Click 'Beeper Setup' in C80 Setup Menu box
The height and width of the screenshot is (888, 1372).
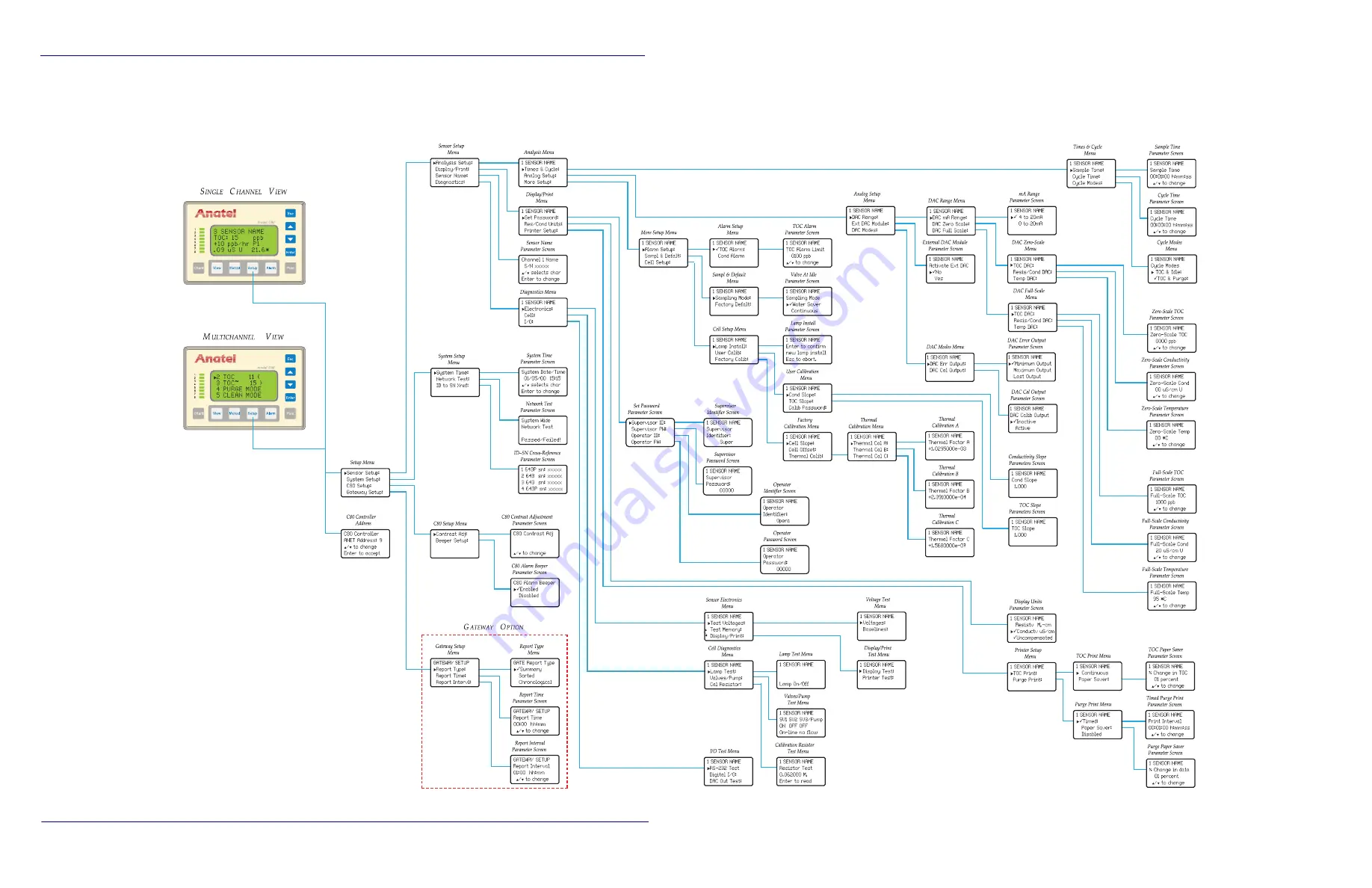click(452, 541)
